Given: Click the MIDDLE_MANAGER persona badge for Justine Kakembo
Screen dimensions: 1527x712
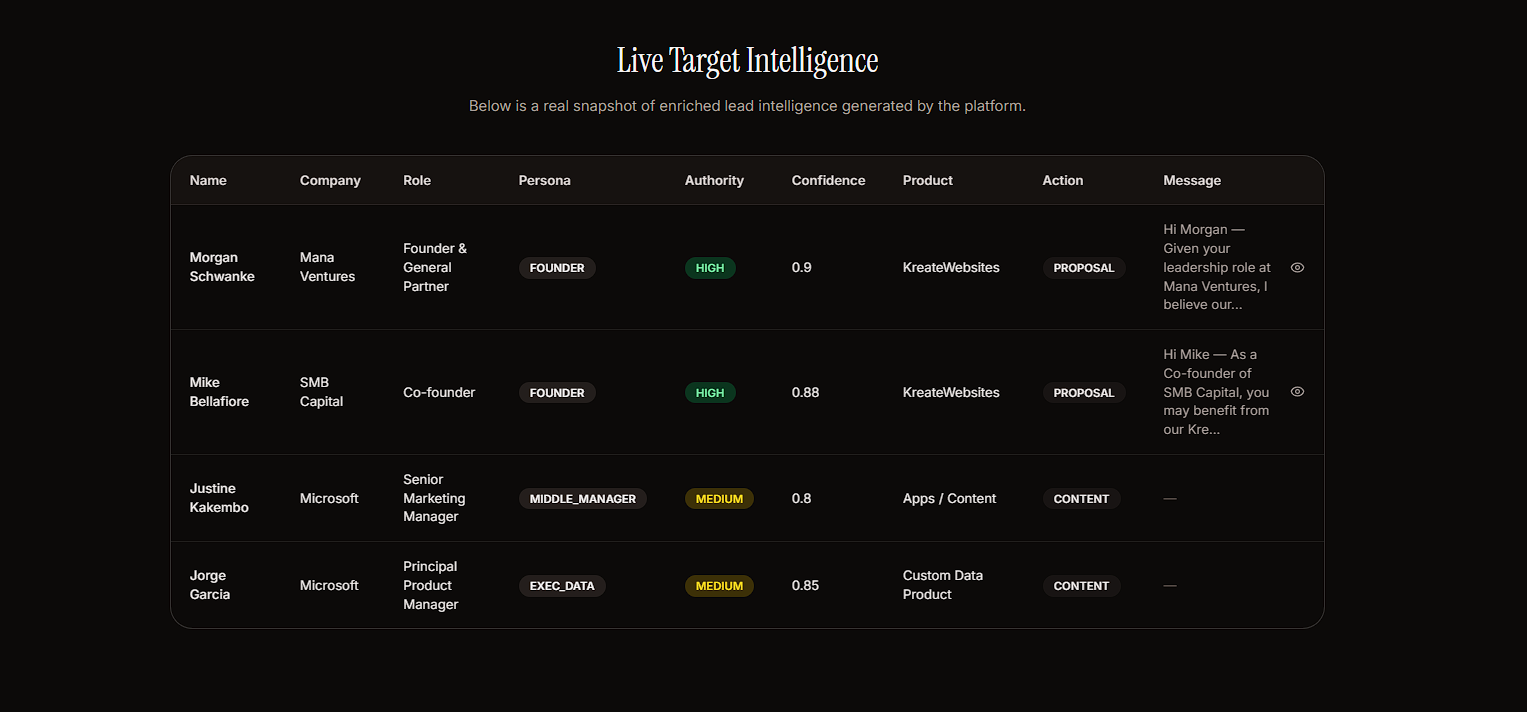Looking at the screenshot, I should tap(582, 498).
